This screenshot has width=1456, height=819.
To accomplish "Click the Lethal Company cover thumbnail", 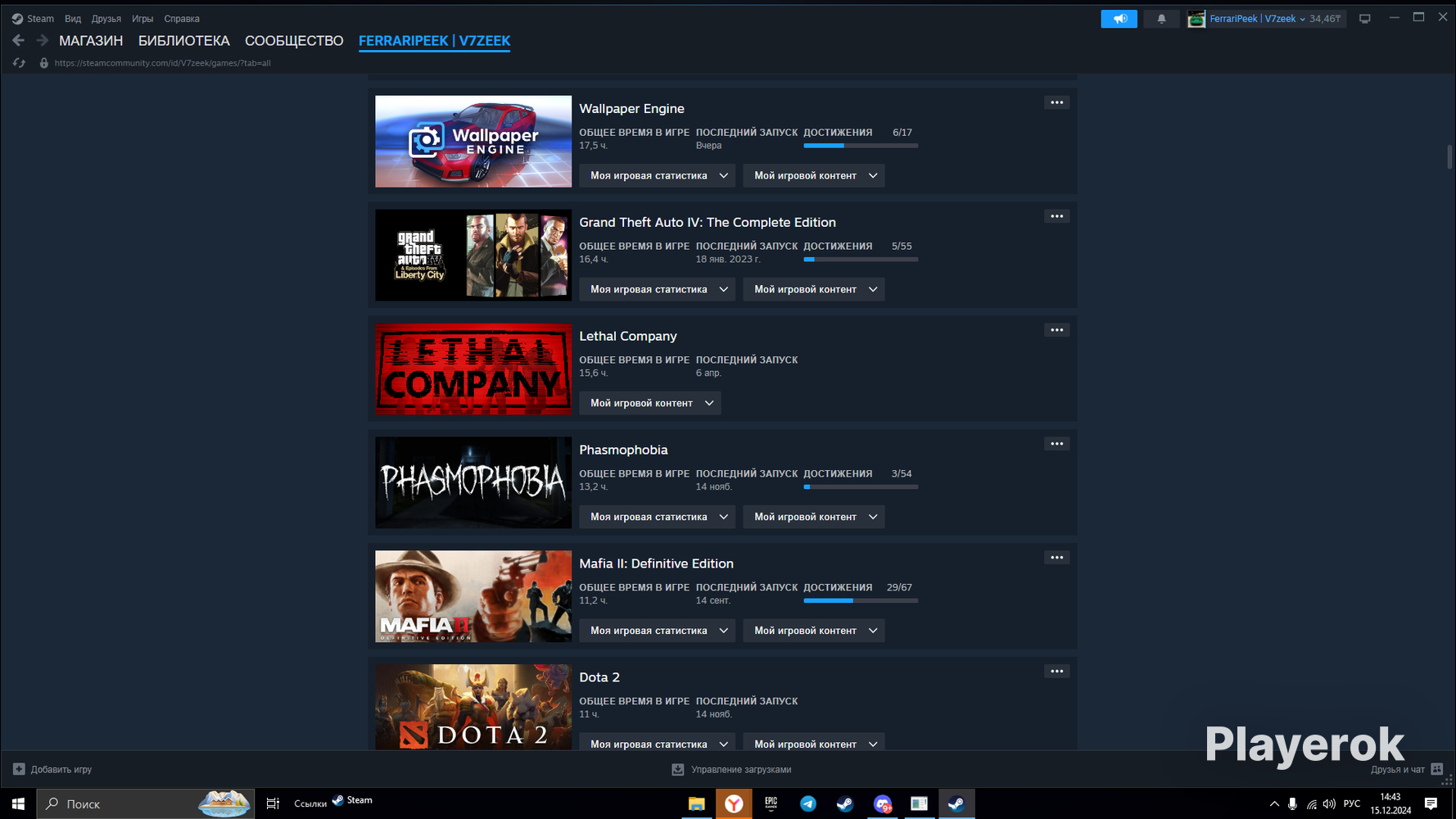I will point(473,369).
